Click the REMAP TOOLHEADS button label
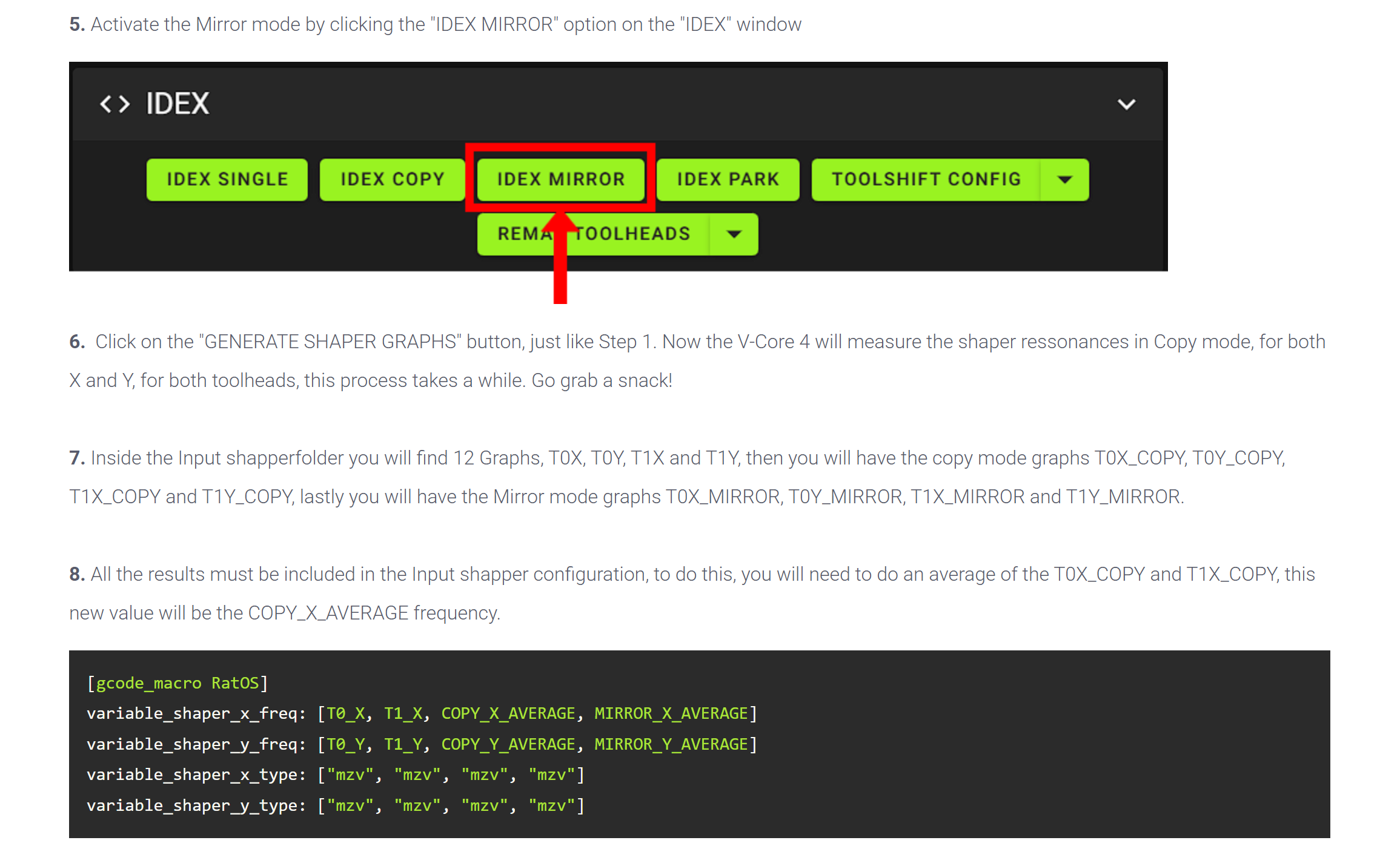This screenshot has height=846, width=1400. (x=632, y=234)
